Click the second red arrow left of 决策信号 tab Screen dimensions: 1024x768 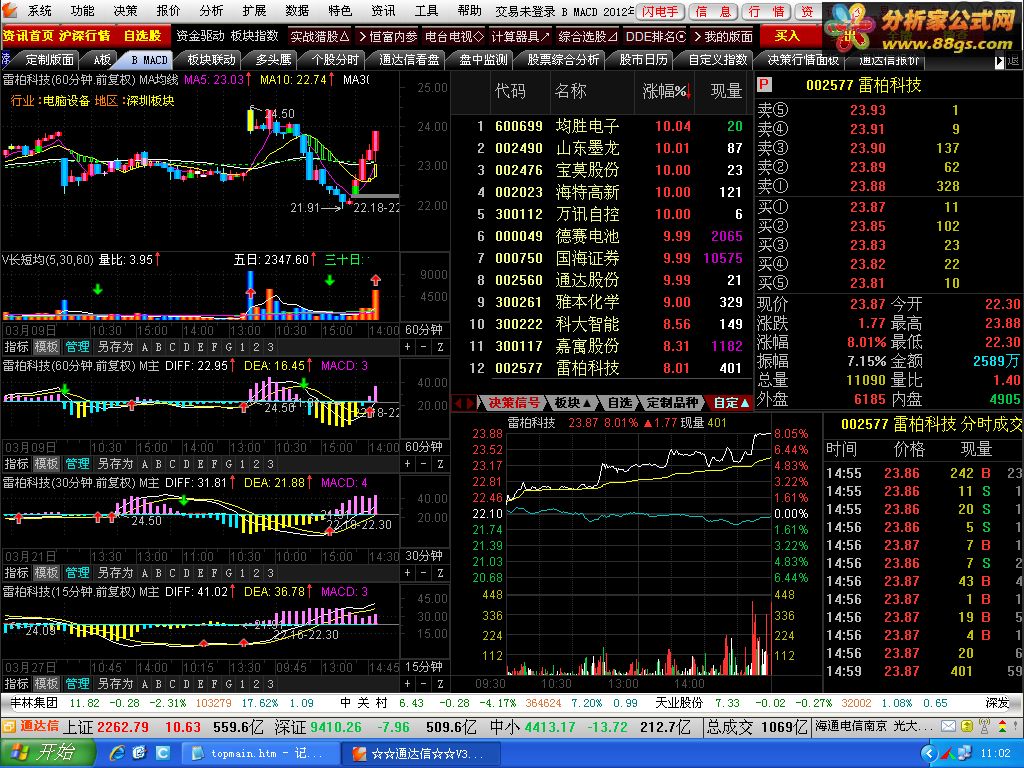pos(470,403)
